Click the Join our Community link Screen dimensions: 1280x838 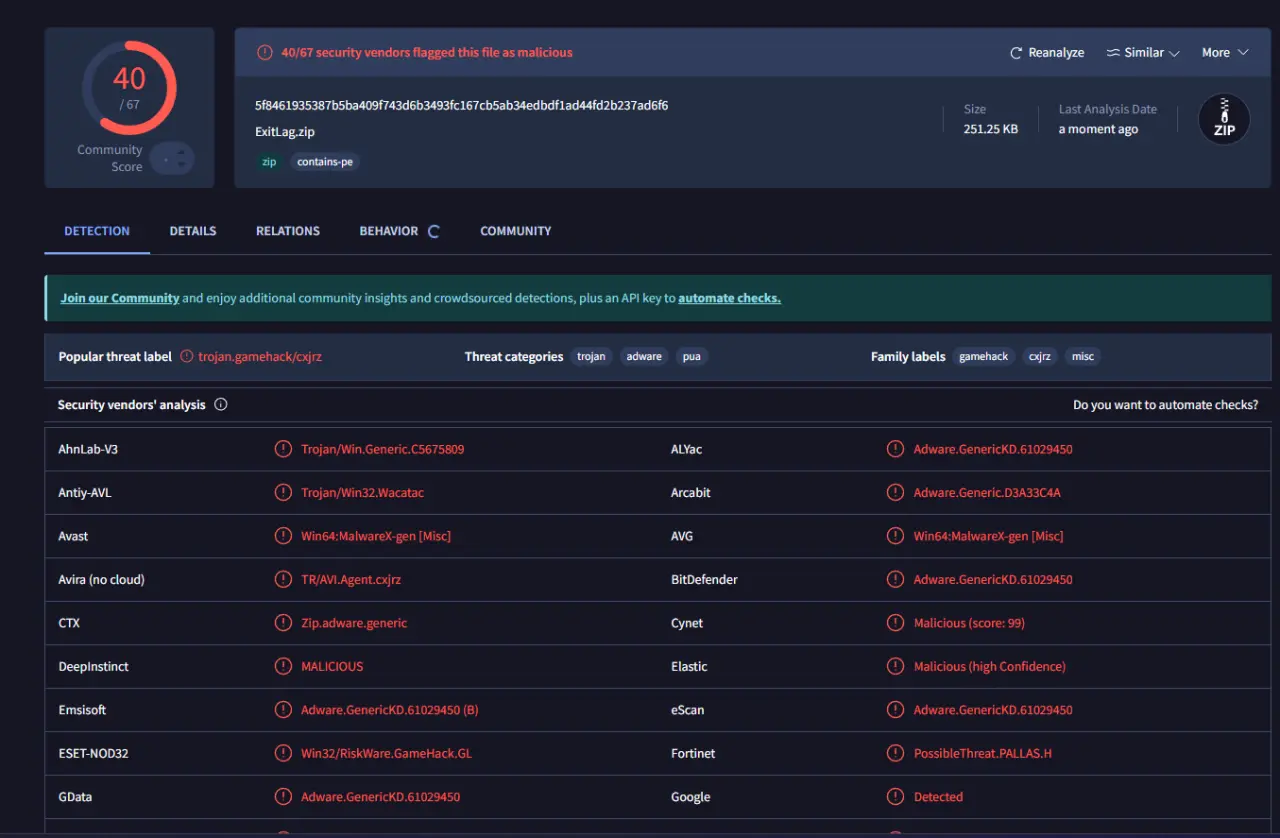[x=120, y=298]
